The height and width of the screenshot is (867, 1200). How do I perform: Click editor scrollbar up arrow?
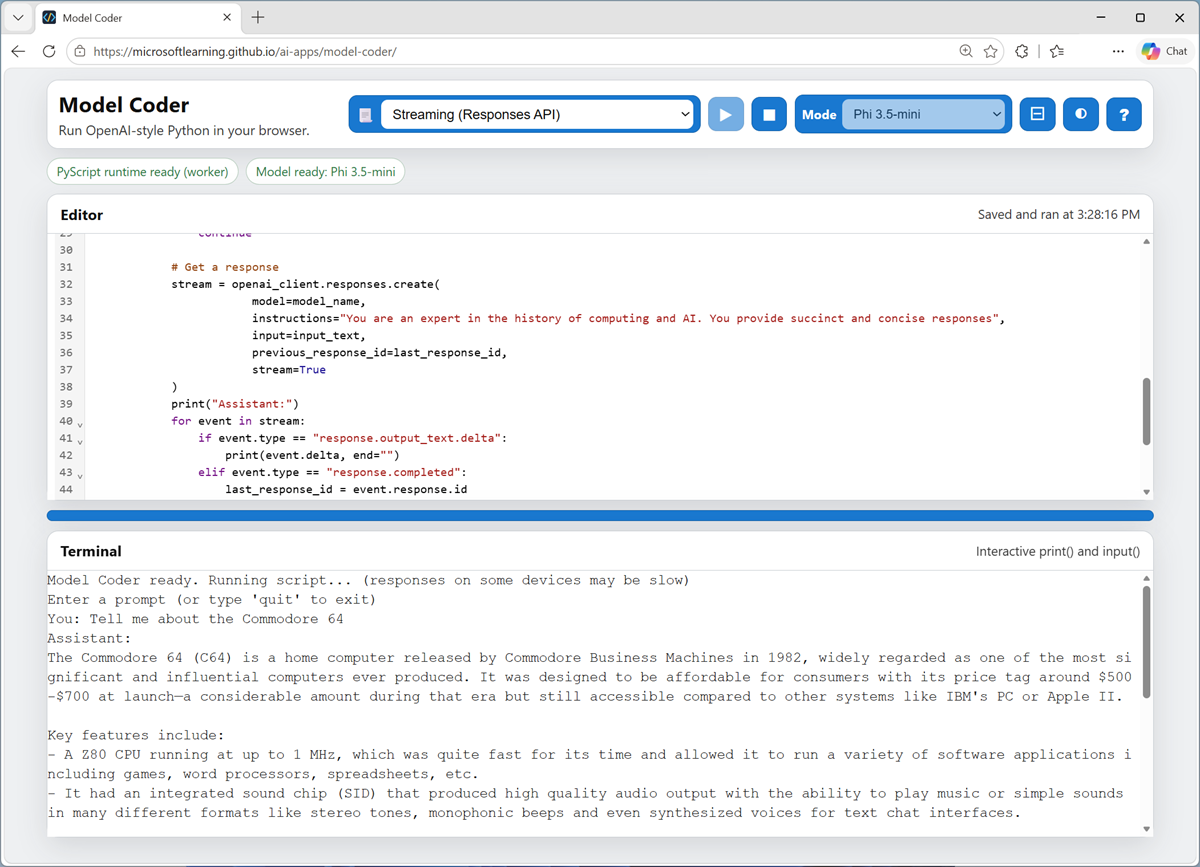coord(1146,242)
